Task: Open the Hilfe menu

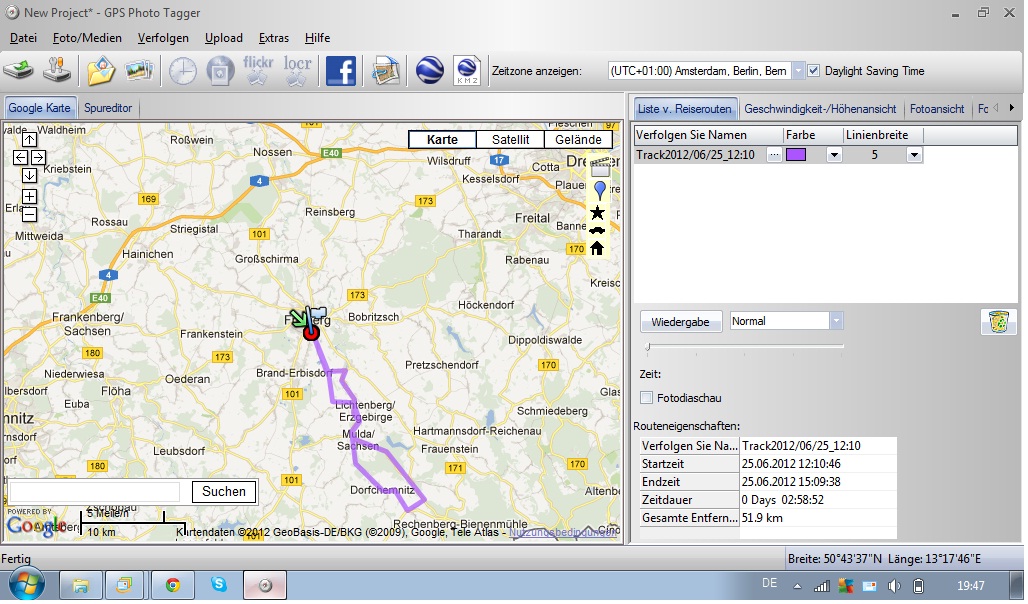Action: click(317, 38)
